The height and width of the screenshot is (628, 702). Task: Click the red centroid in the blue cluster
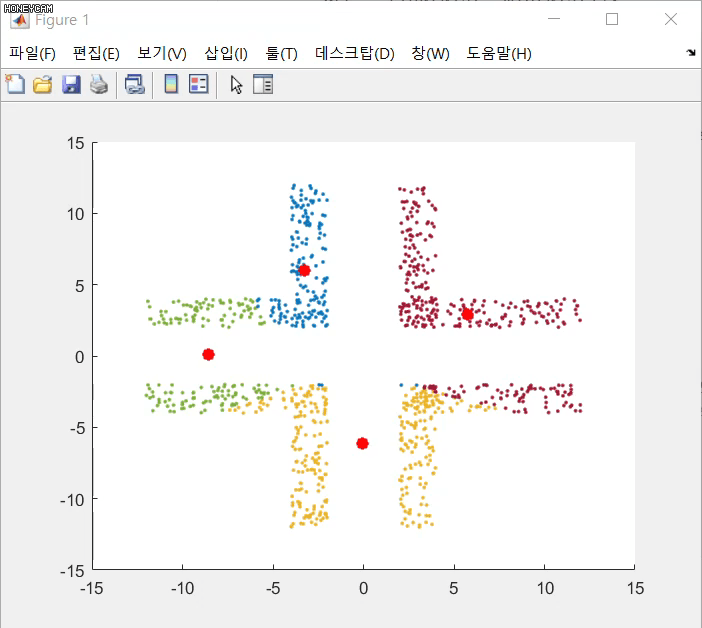click(304, 270)
